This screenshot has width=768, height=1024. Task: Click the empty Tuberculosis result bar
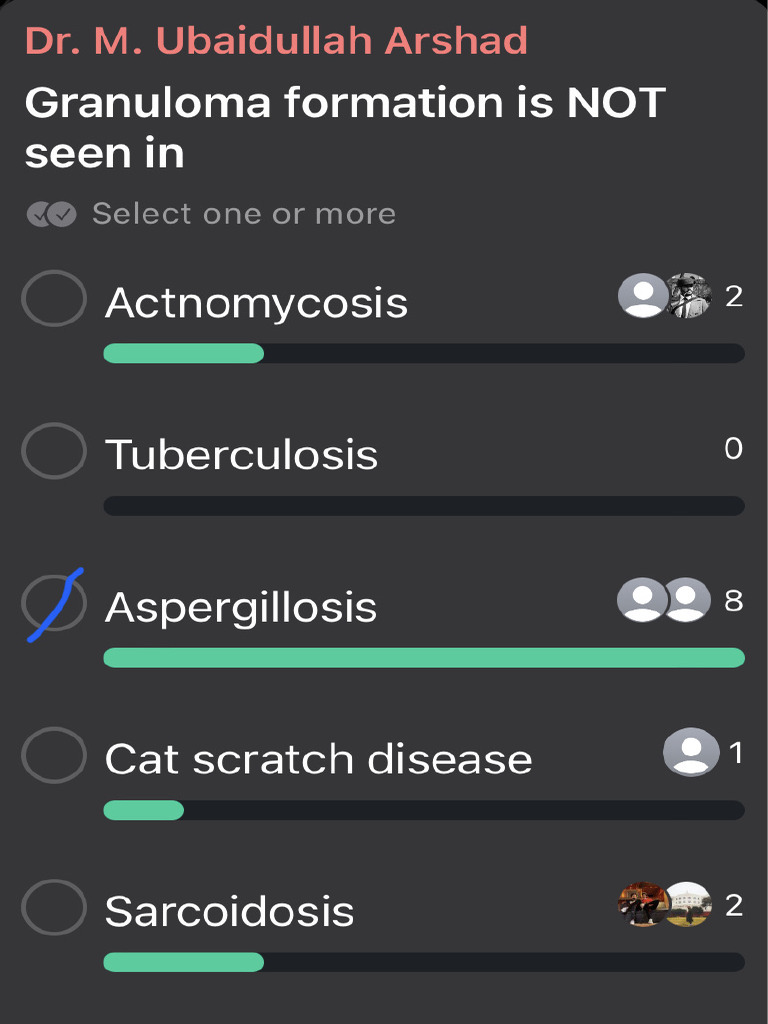(424, 506)
